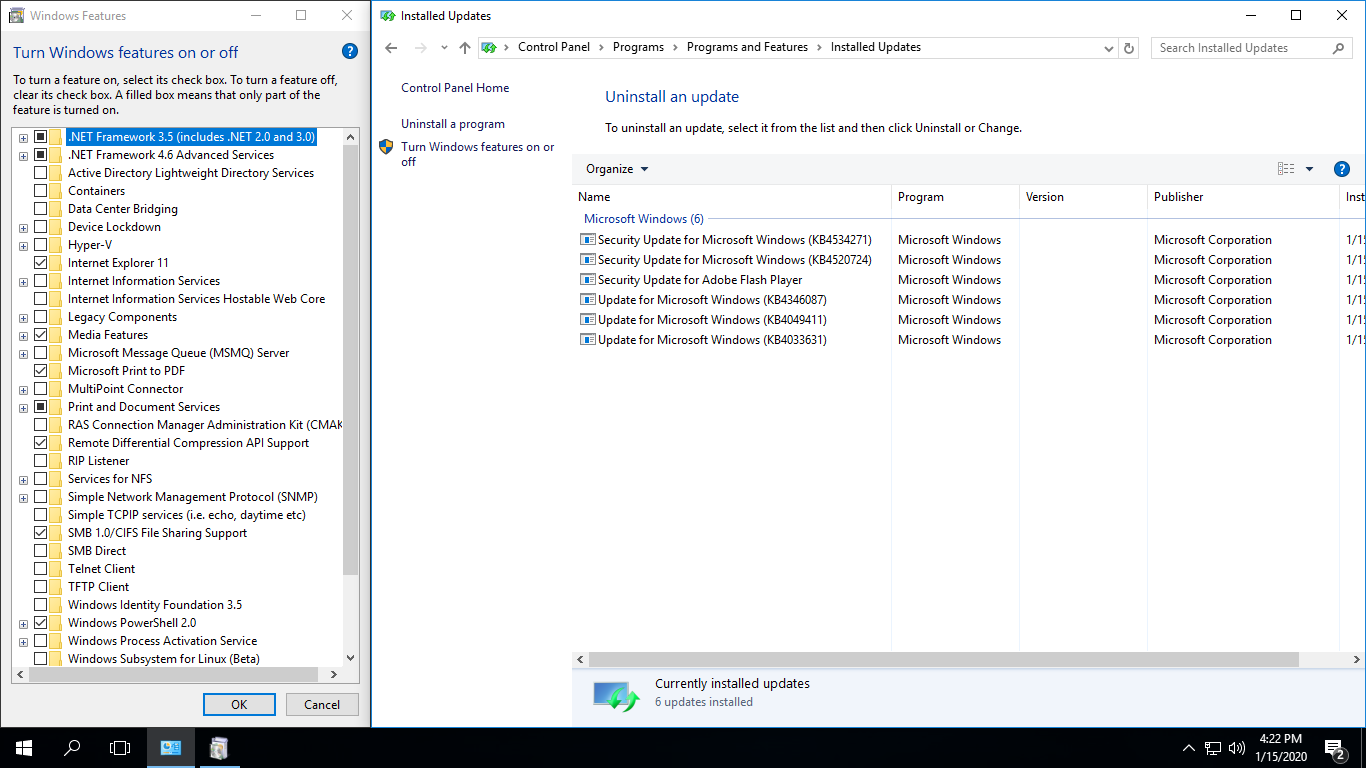Expand the Internet Information Services node
The height and width of the screenshot is (768, 1366).
(x=23, y=281)
